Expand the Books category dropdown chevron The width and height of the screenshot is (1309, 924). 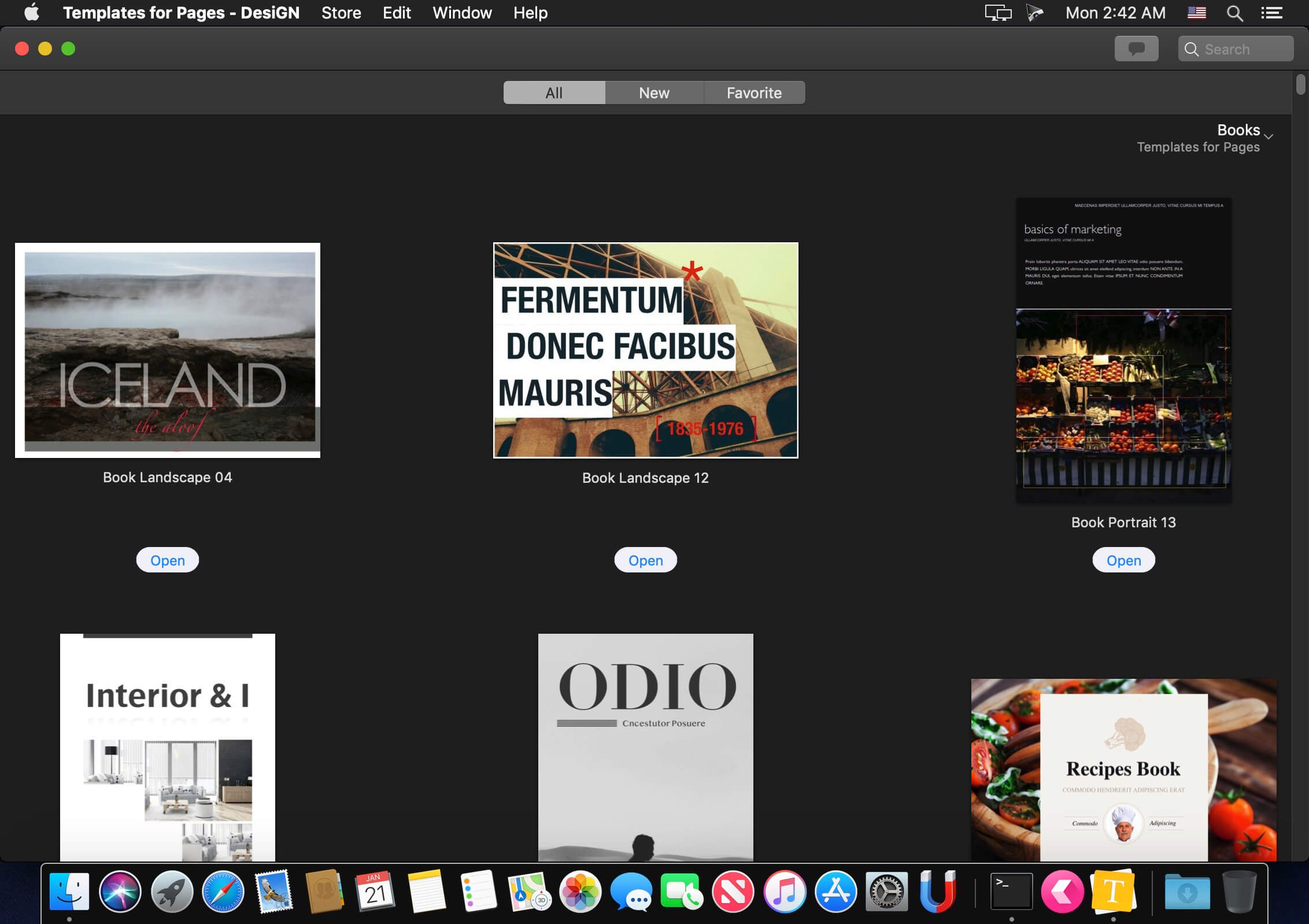click(1269, 136)
